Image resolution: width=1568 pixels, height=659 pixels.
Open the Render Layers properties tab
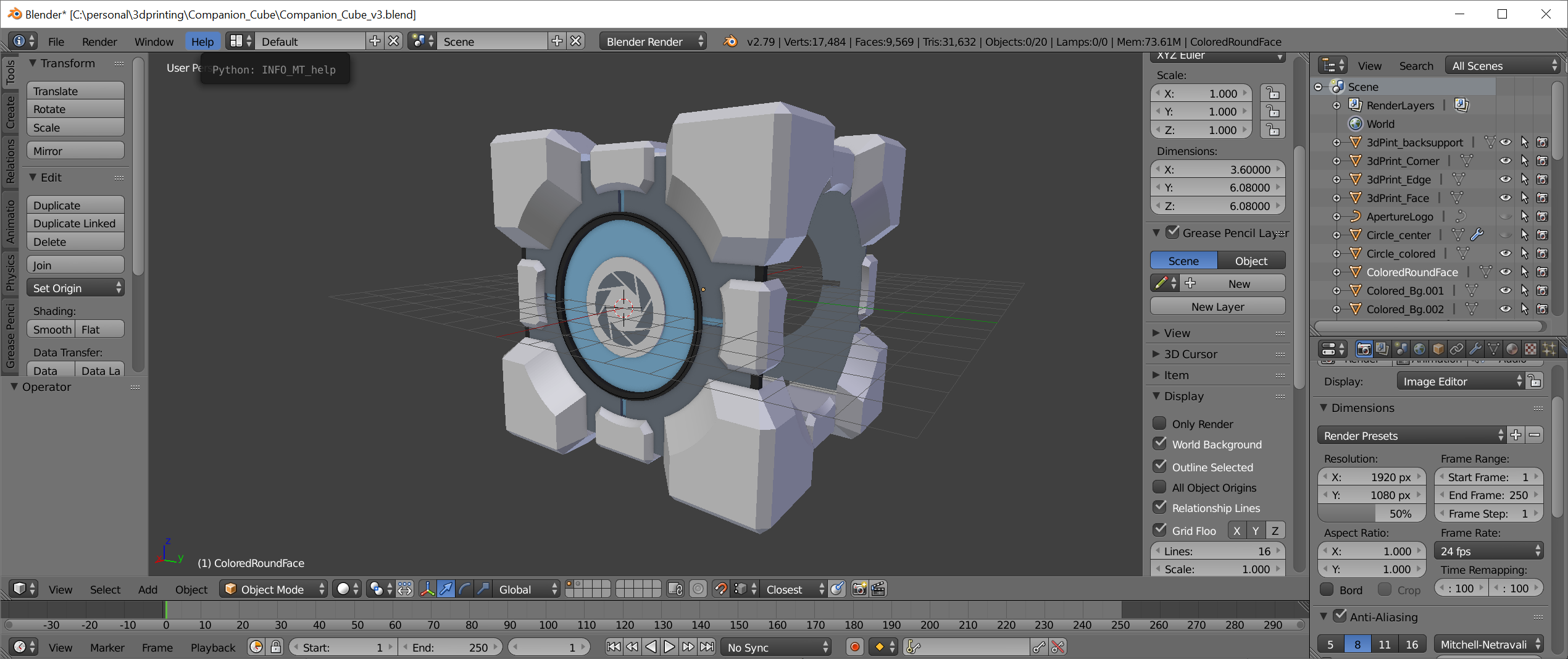click(x=1382, y=349)
